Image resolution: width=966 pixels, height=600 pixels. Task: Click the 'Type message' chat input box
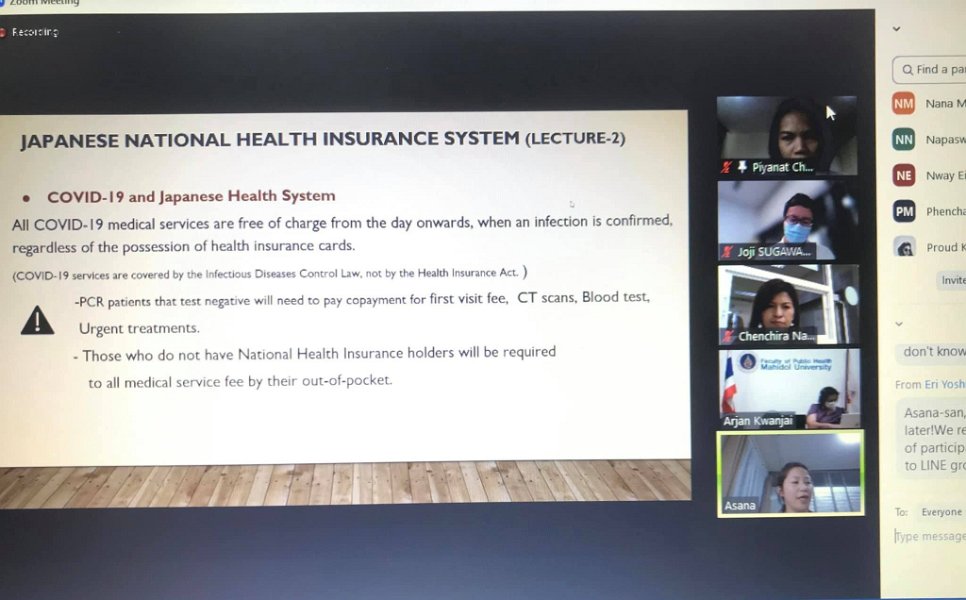[930, 537]
